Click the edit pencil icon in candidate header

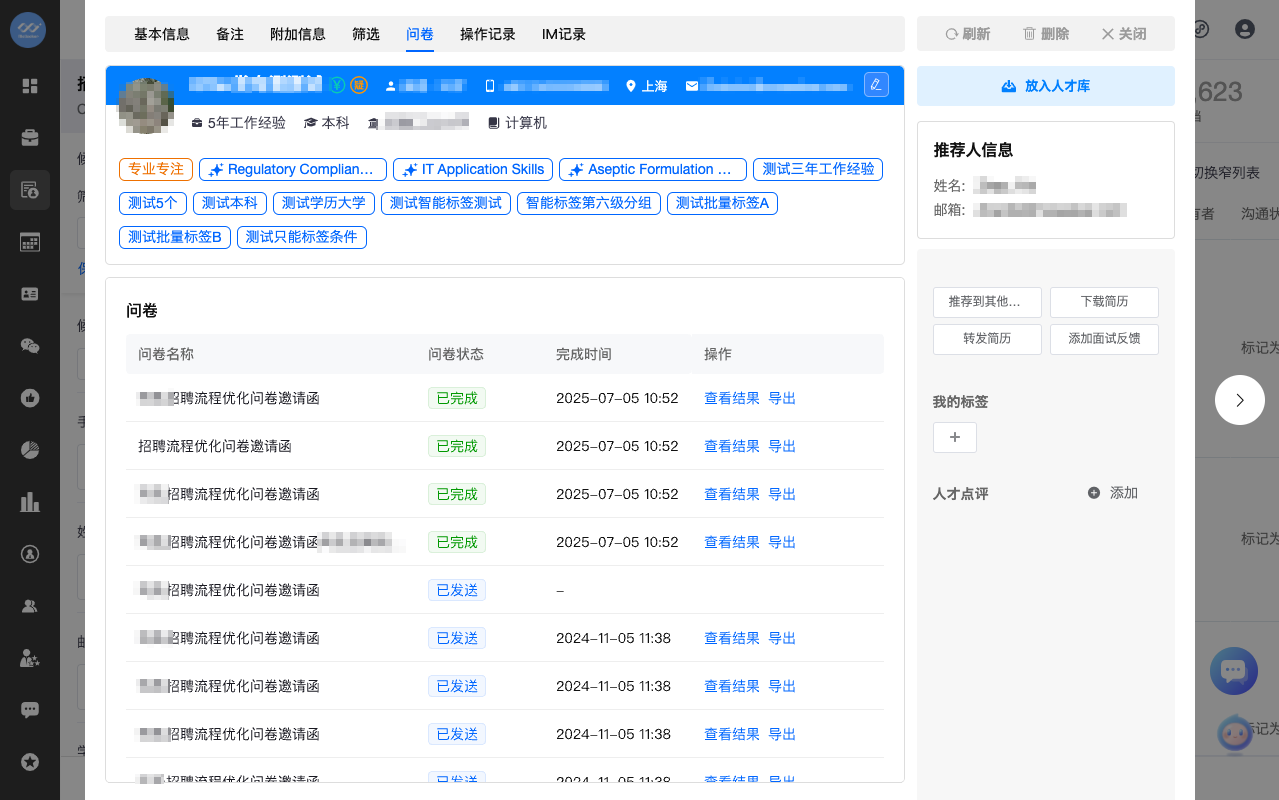click(876, 85)
